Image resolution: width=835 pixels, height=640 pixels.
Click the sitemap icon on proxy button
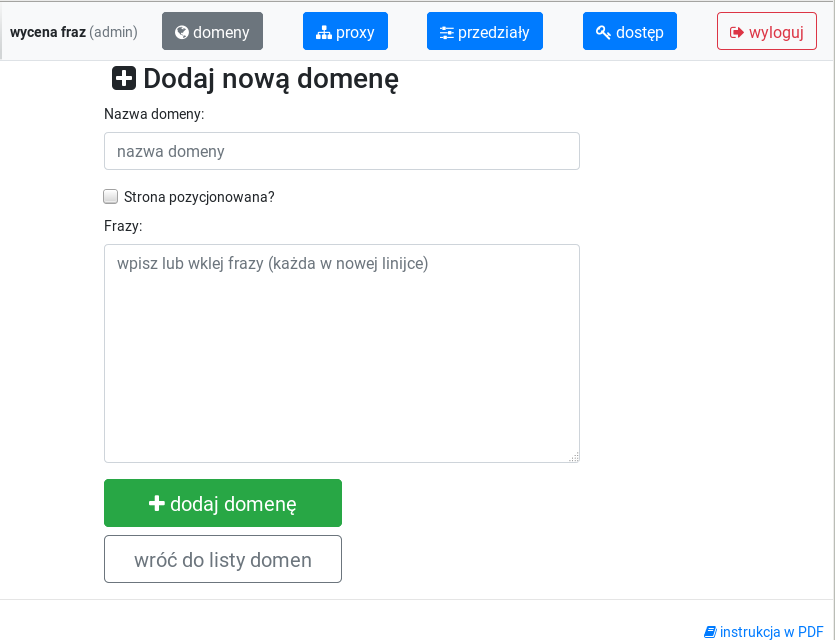323,32
